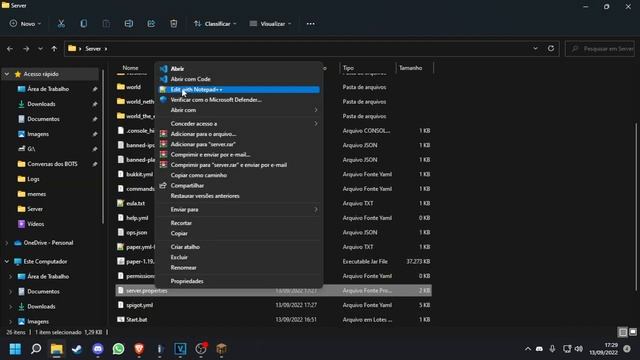
Task: Open the three-dots more options menu
Action: pyautogui.click(x=310, y=24)
